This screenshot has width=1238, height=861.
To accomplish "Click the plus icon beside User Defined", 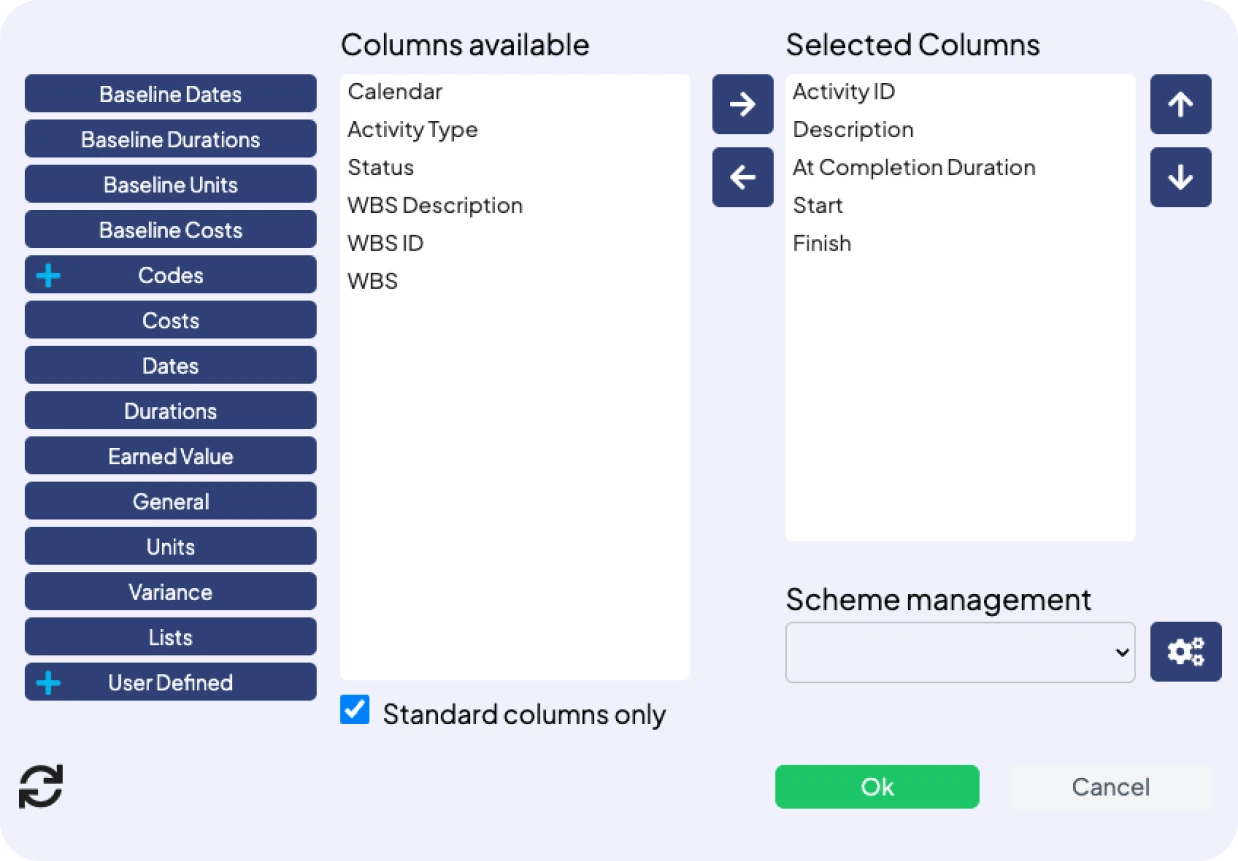I will pos(47,682).
